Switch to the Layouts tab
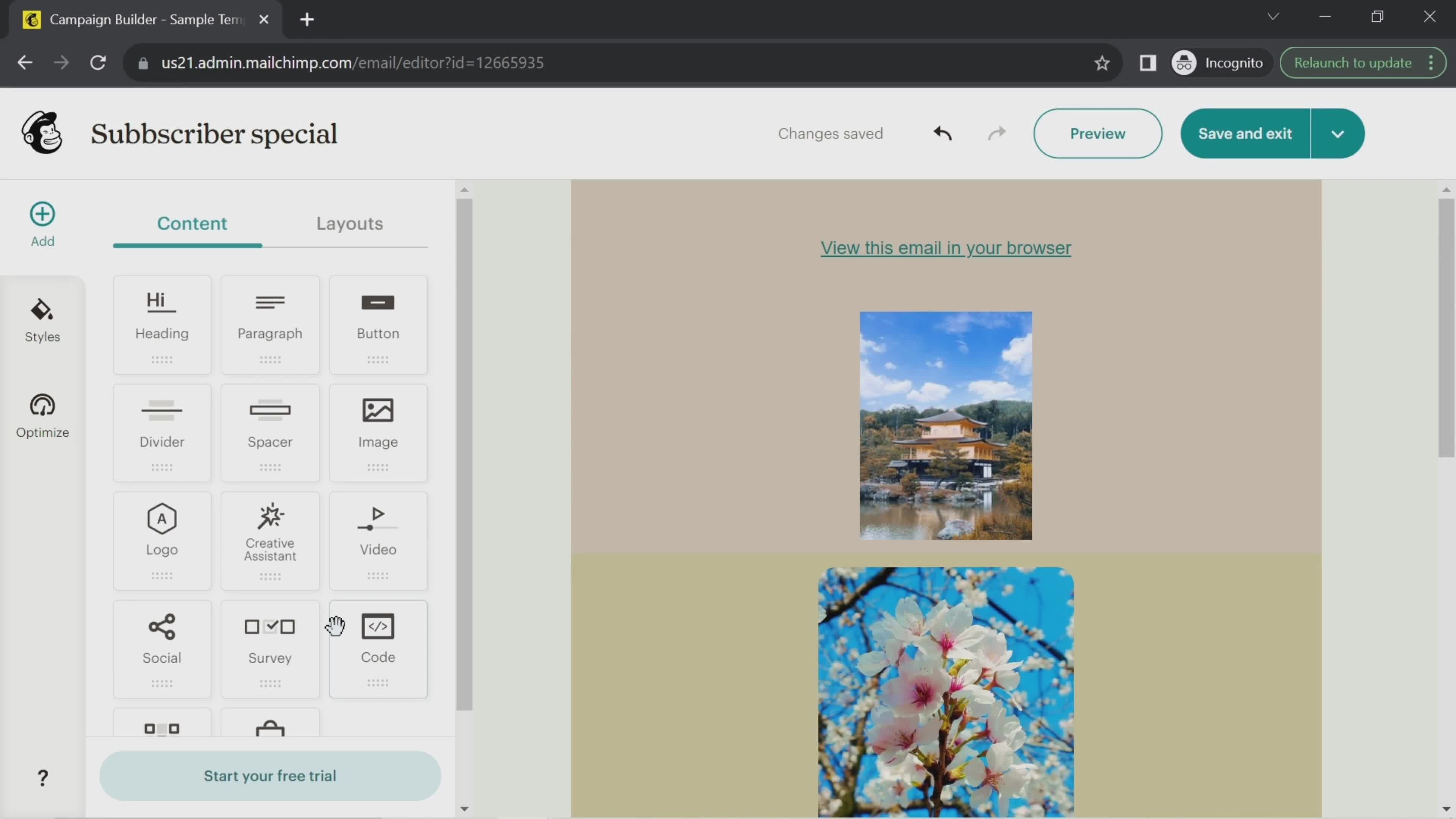 349,223
